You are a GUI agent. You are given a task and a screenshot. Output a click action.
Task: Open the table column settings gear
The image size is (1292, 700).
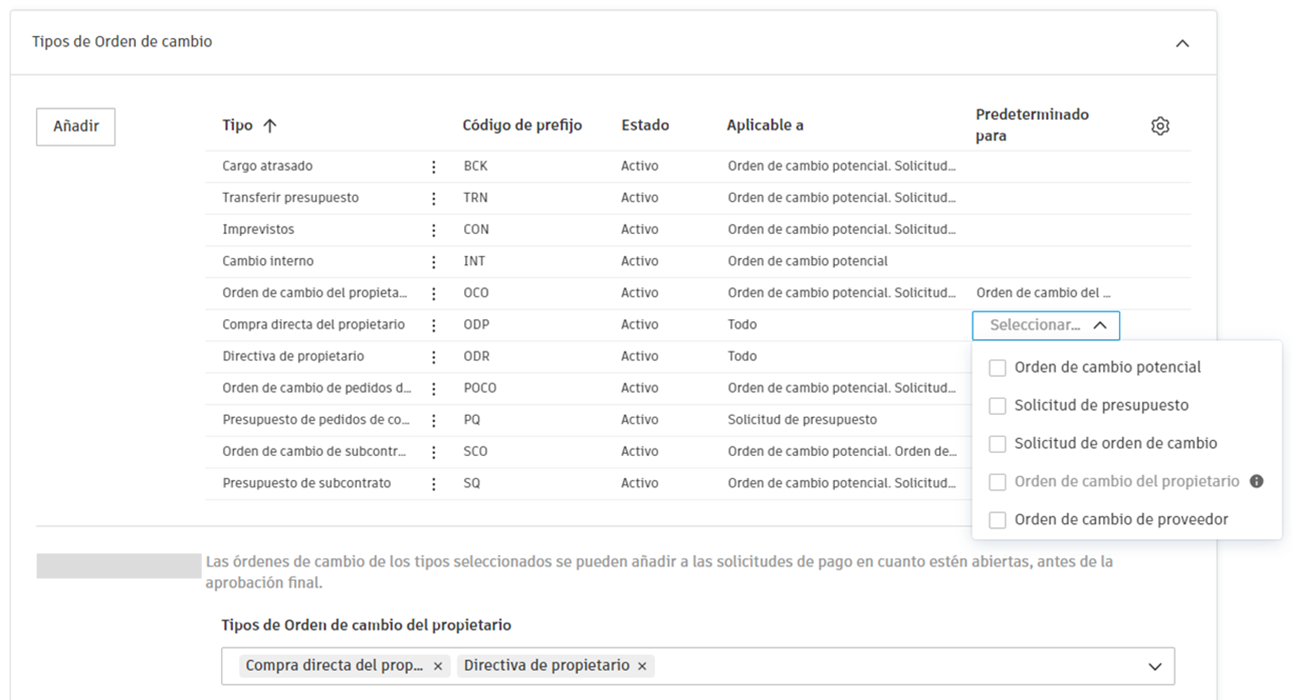pyautogui.click(x=1160, y=124)
